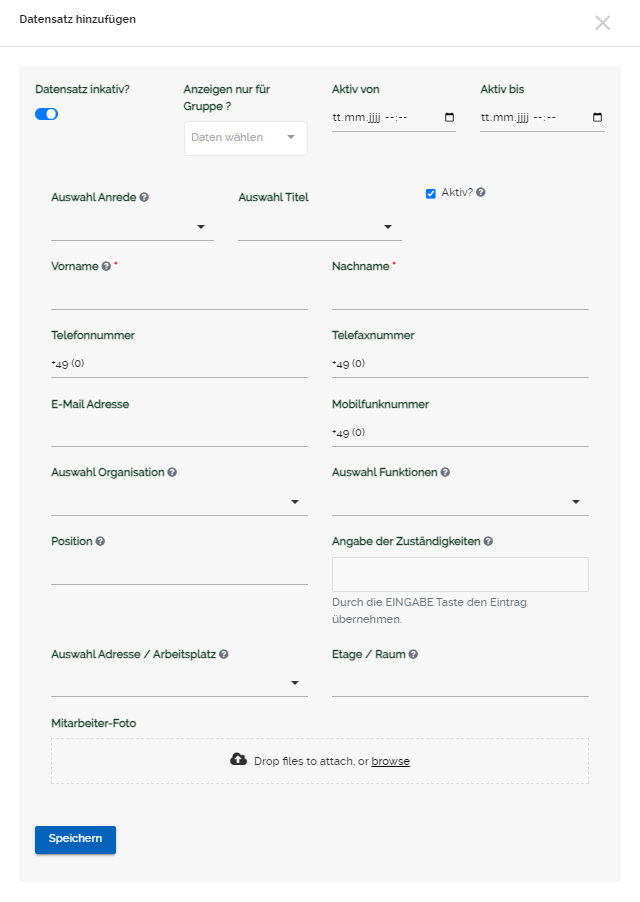Click help icon beside Auswahl Funktionen
The image size is (640, 902).
click(445, 472)
